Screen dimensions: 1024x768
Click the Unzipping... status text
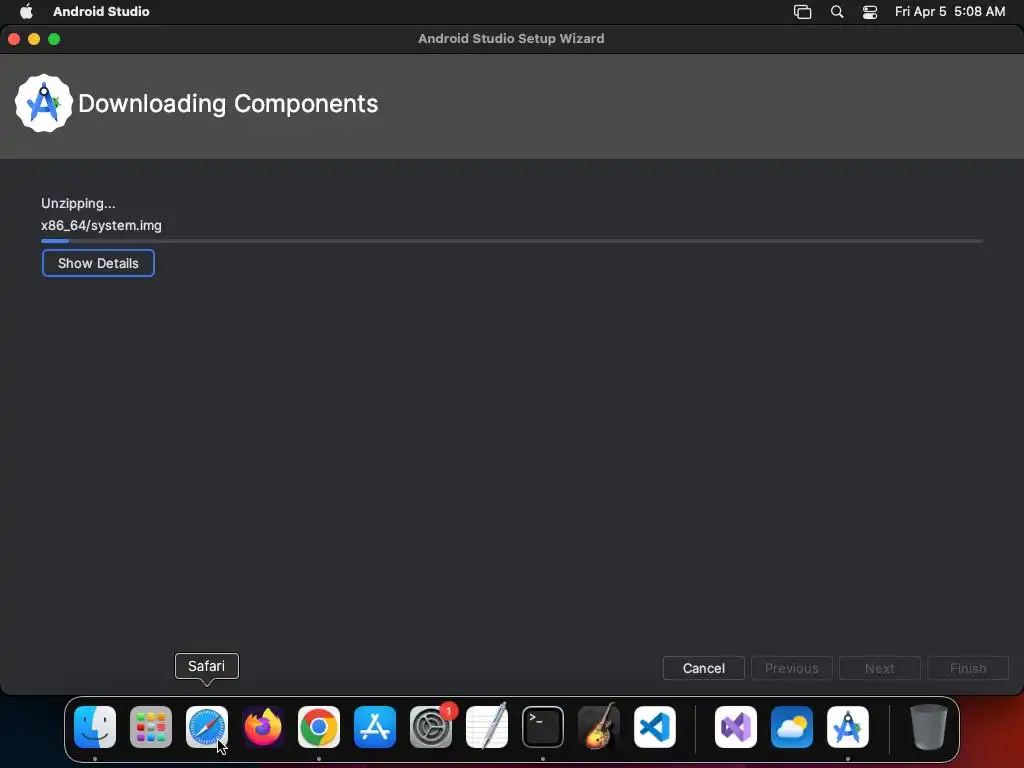click(x=78, y=203)
